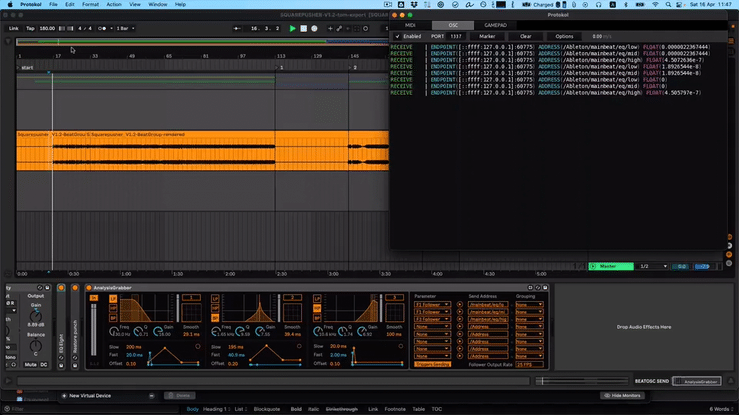Open Grouping dropdown on first row
This screenshot has width=739, height=415.
pos(529,305)
